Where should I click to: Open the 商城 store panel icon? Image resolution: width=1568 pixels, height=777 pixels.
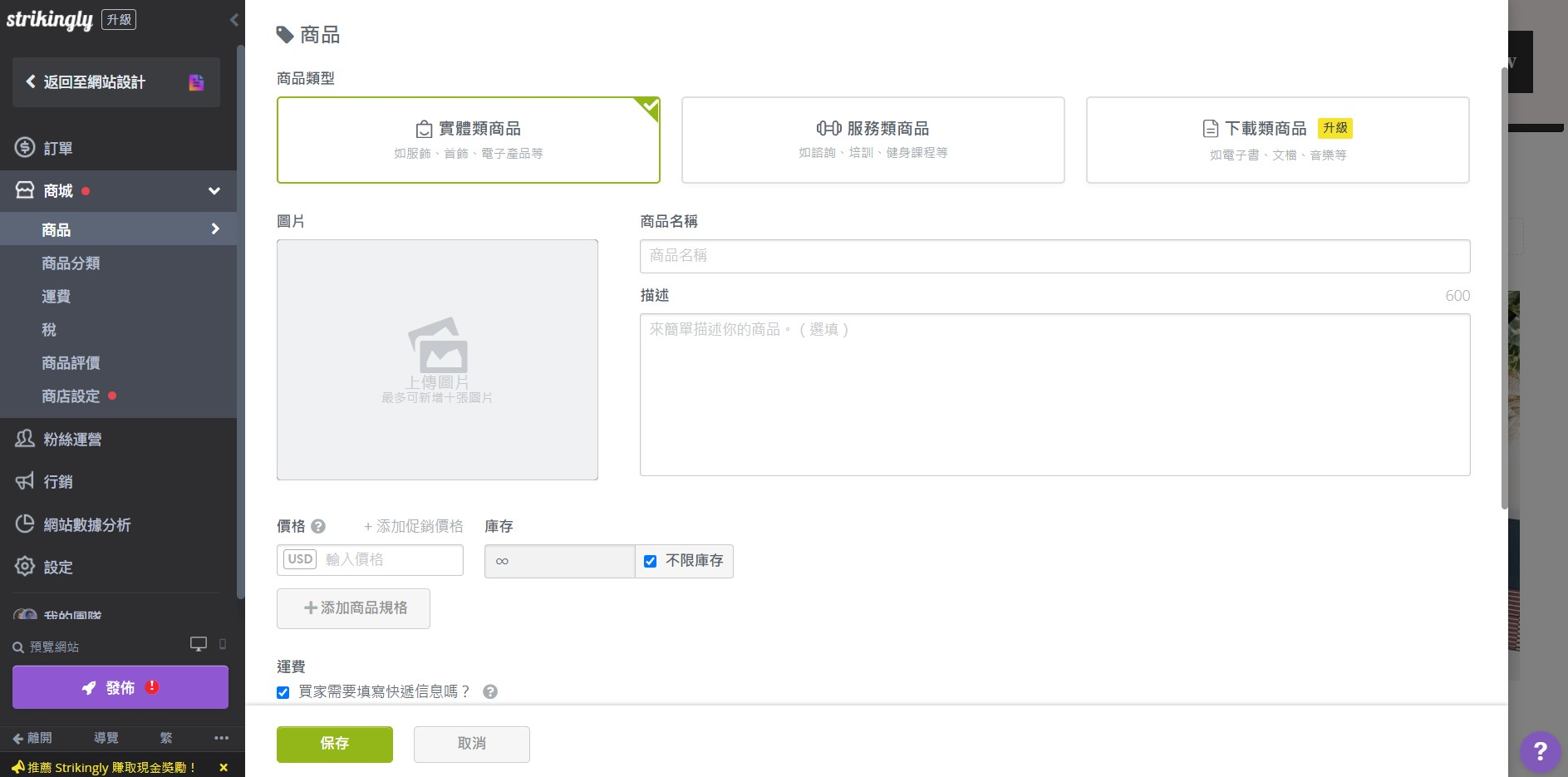coord(24,190)
